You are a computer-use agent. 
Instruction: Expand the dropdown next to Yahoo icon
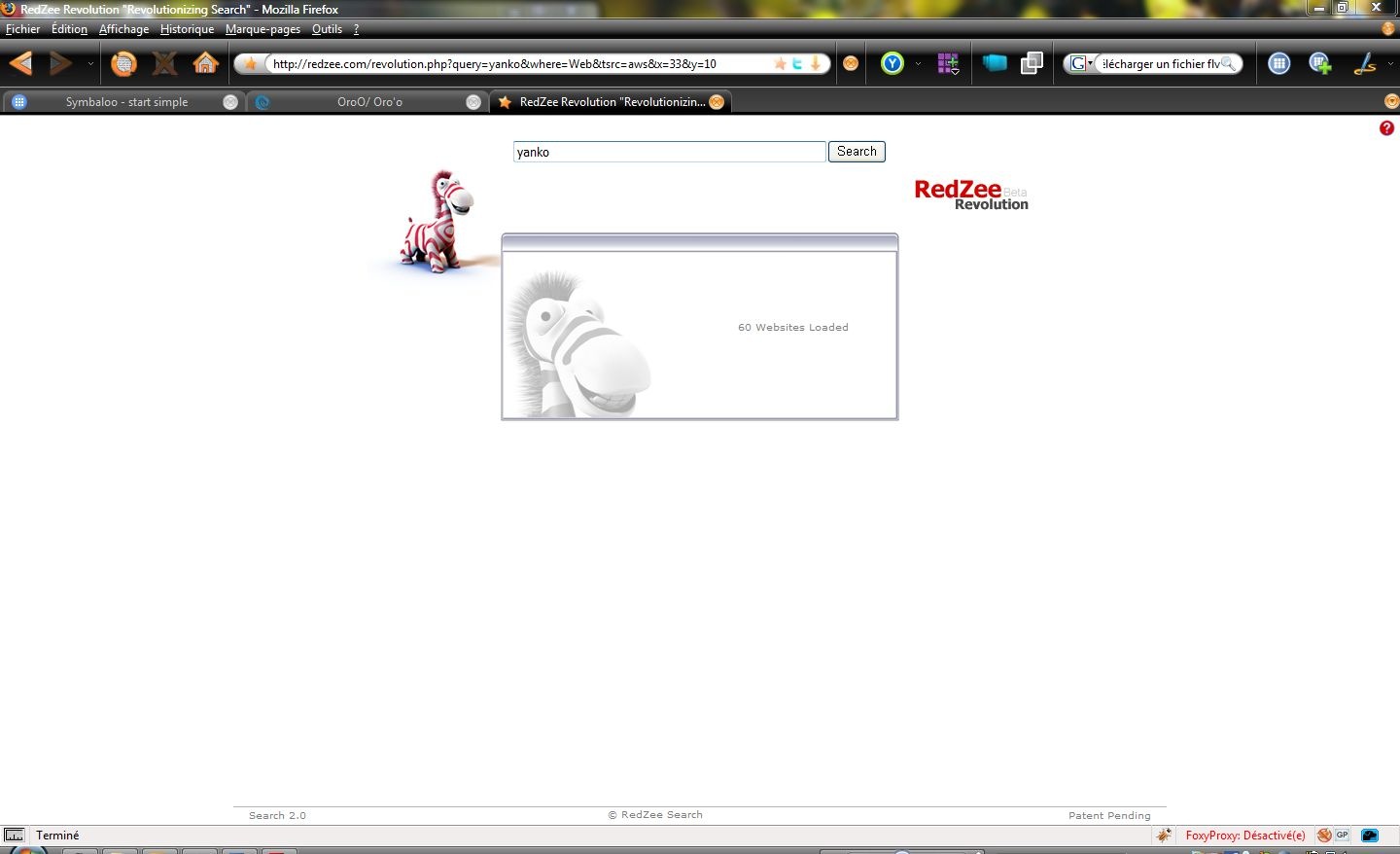coord(918,64)
